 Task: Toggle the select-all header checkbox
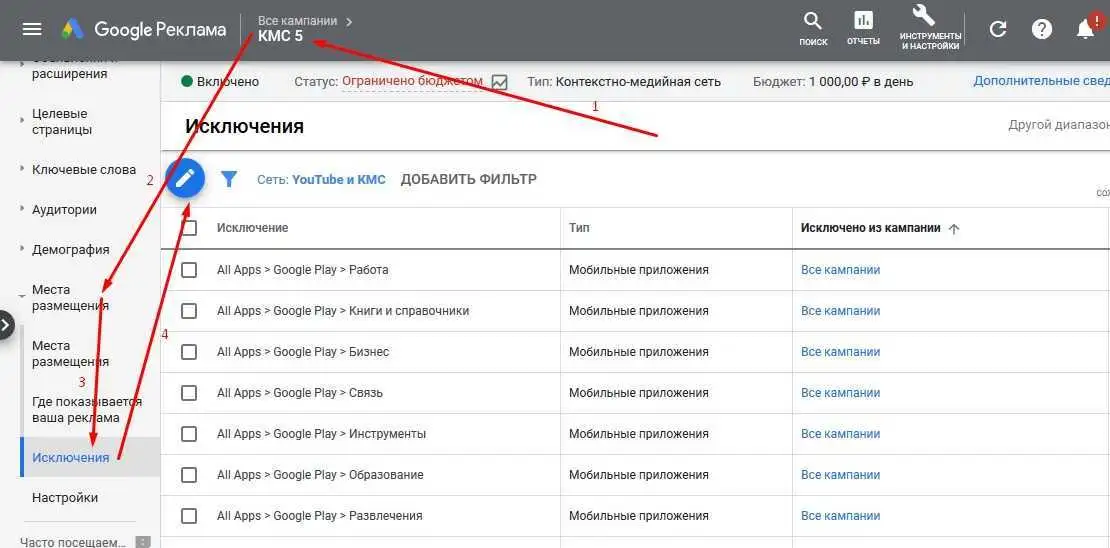click(189, 228)
